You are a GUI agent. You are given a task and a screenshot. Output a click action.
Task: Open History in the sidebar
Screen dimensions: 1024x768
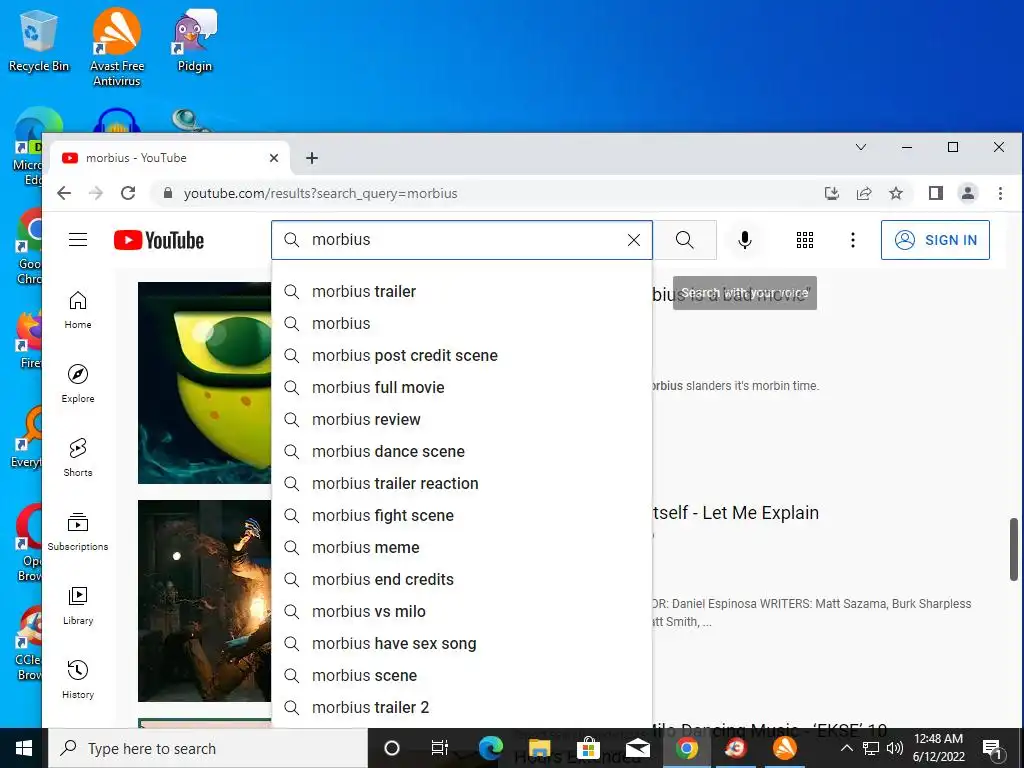click(78, 679)
